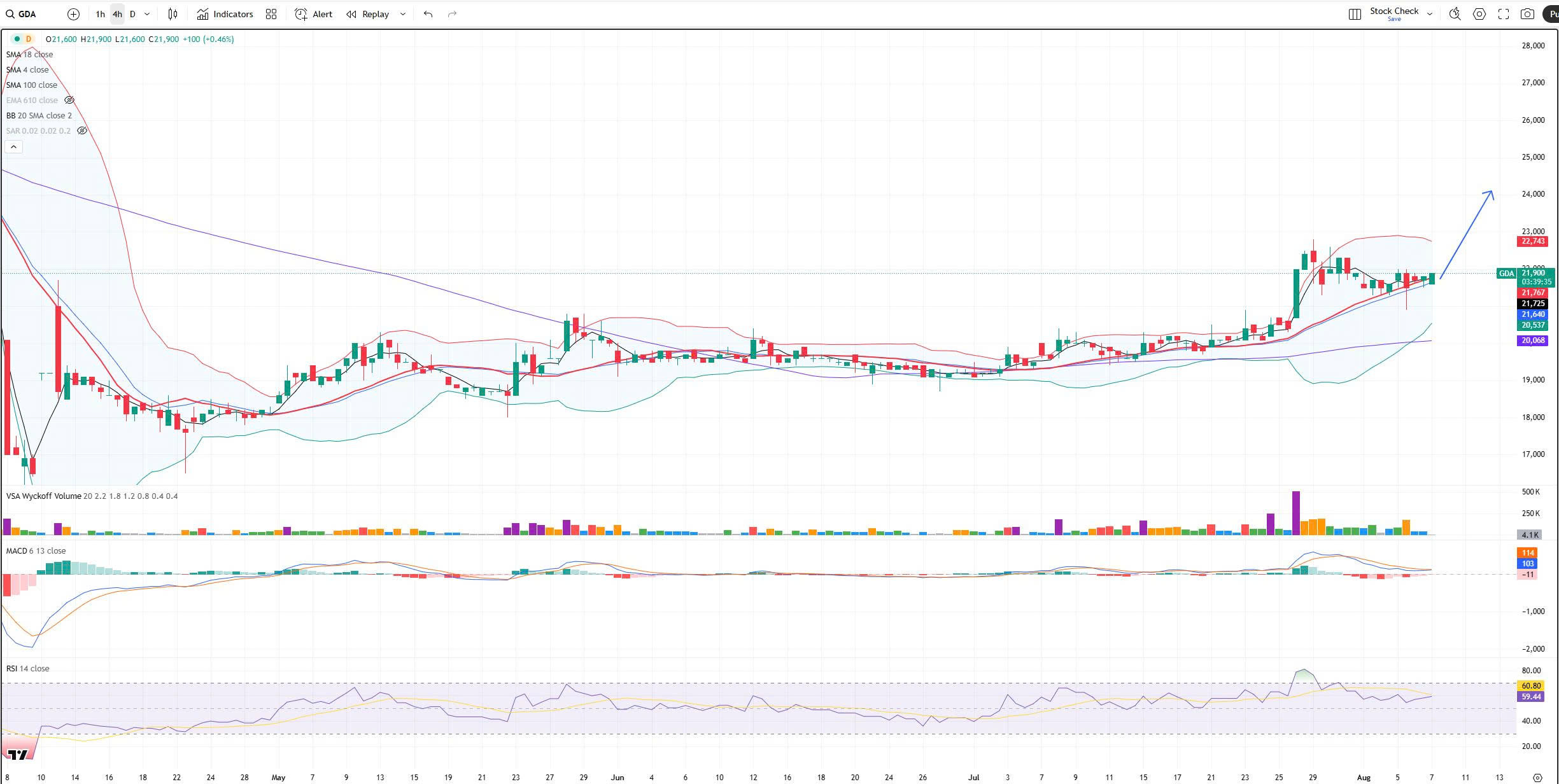Select the SMA 100 close indicator legend
The image size is (1559, 784).
32,85
